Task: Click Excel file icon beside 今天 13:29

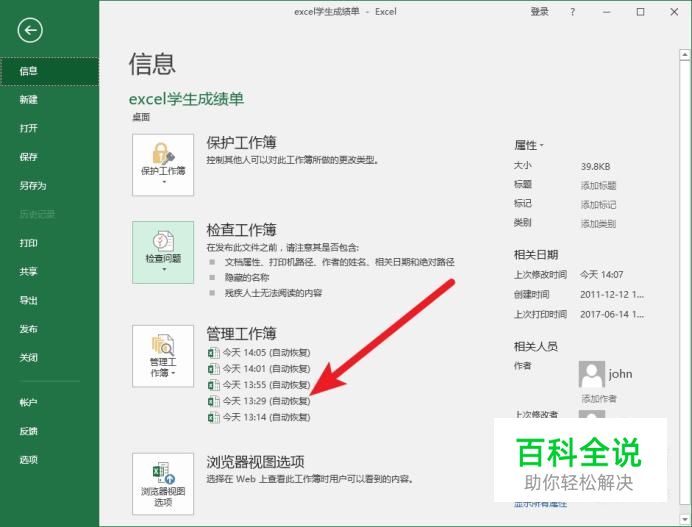Action: tap(214, 401)
